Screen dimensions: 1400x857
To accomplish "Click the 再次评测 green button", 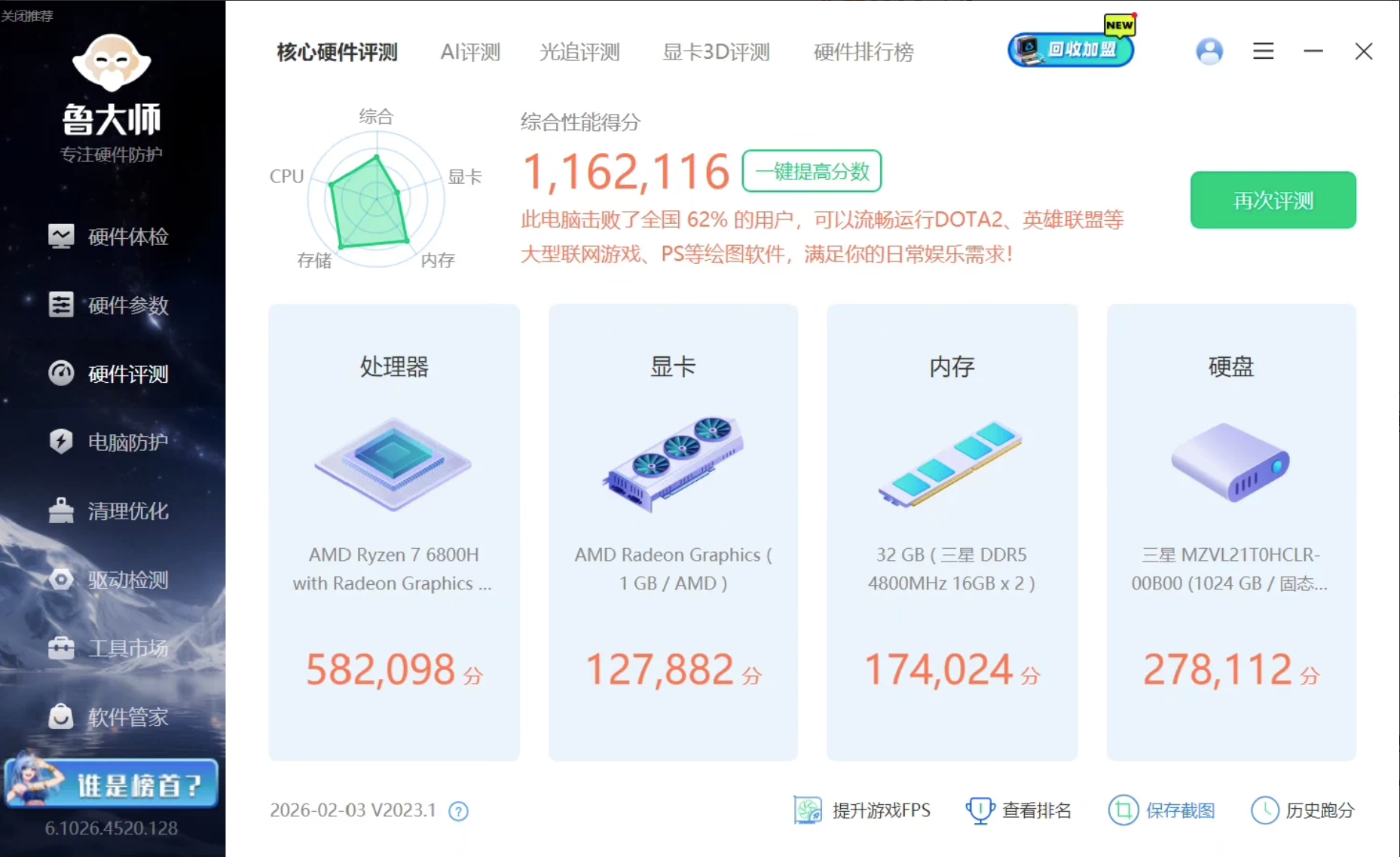I will pos(1273,200).
